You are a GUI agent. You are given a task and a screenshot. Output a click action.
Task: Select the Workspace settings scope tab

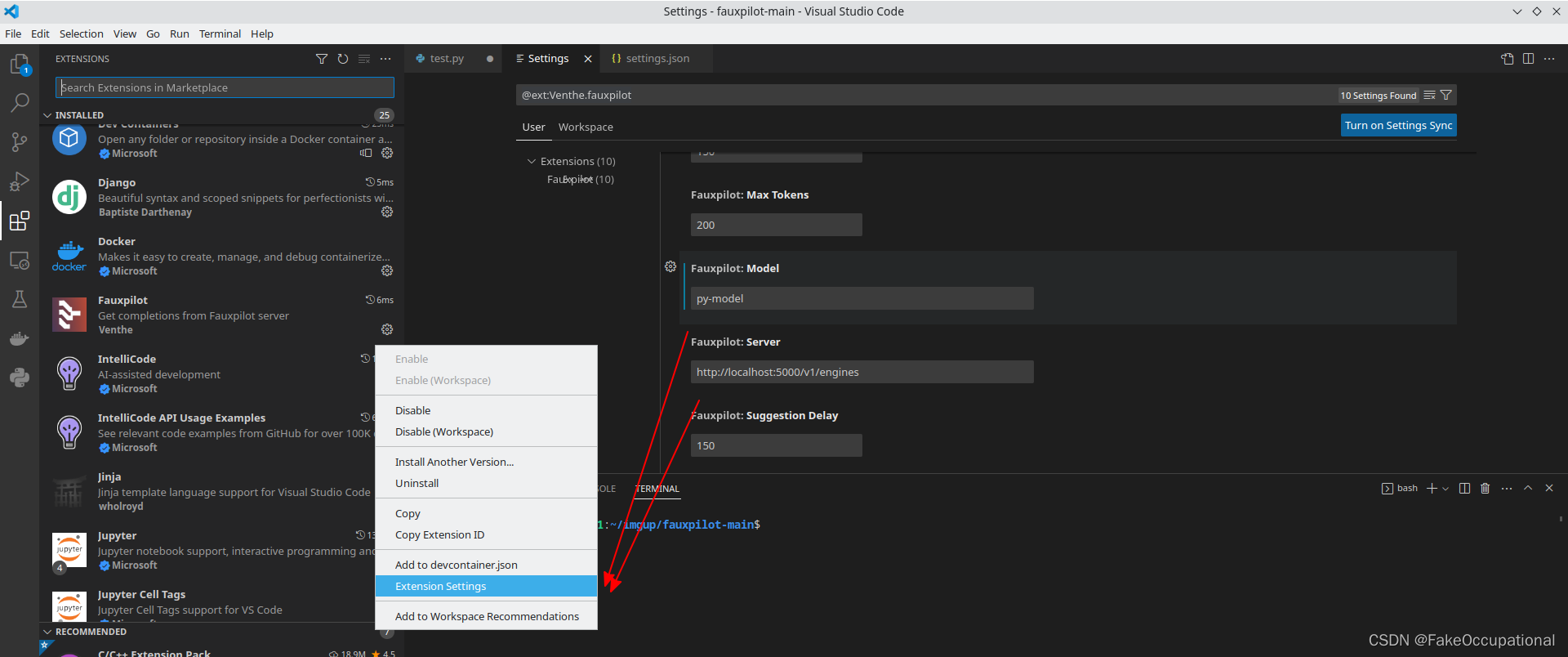tap(586, 127)
